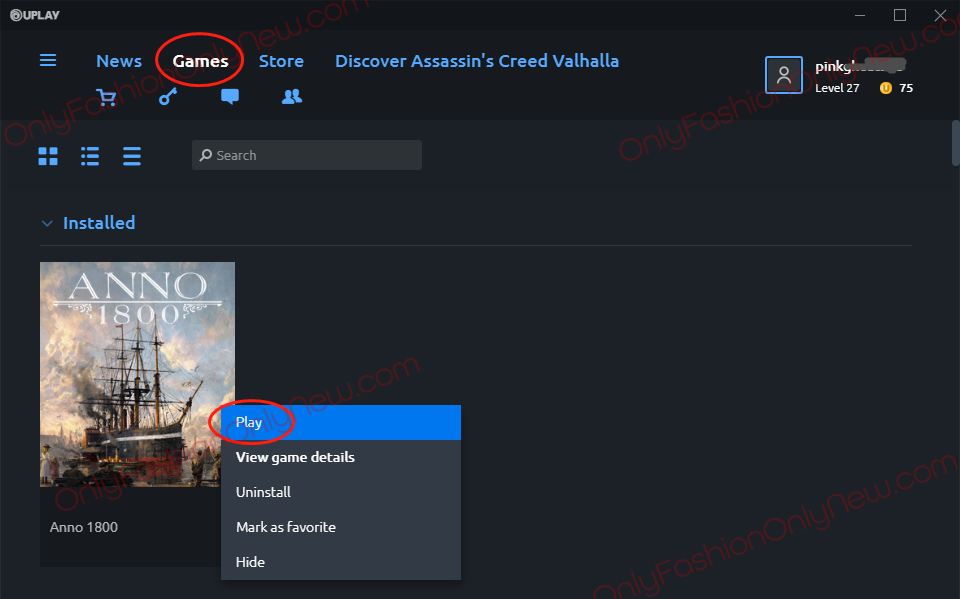The width and height of the screenshot is (960, 599).
Task: Click the user avatar icon
Action: (x=784, y=75)
